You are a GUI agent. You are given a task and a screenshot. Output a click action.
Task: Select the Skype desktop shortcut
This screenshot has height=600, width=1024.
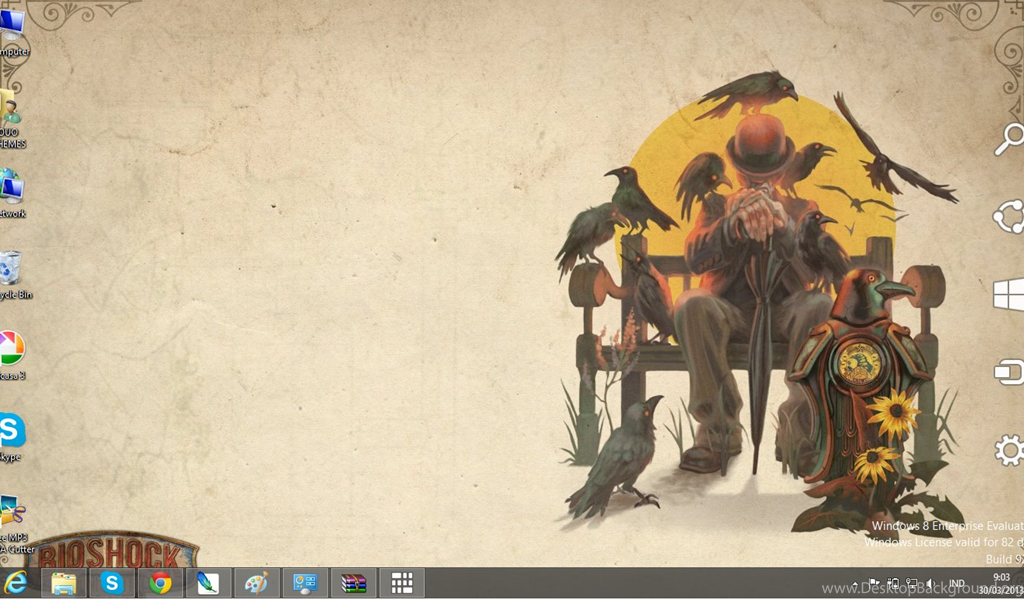(12, 437)
